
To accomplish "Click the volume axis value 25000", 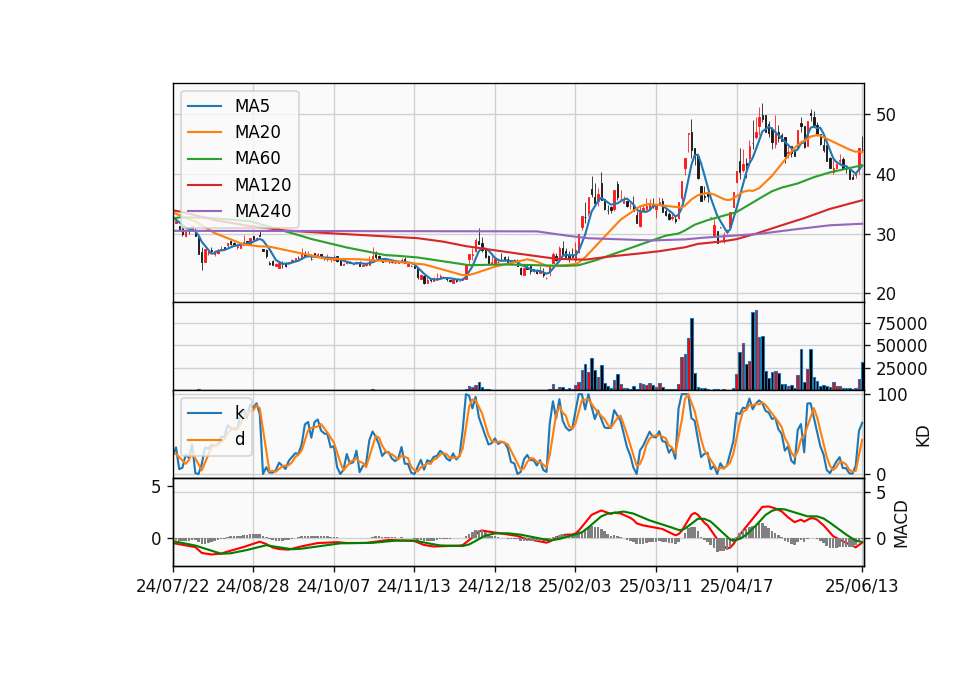I will (x=901, y=369).
